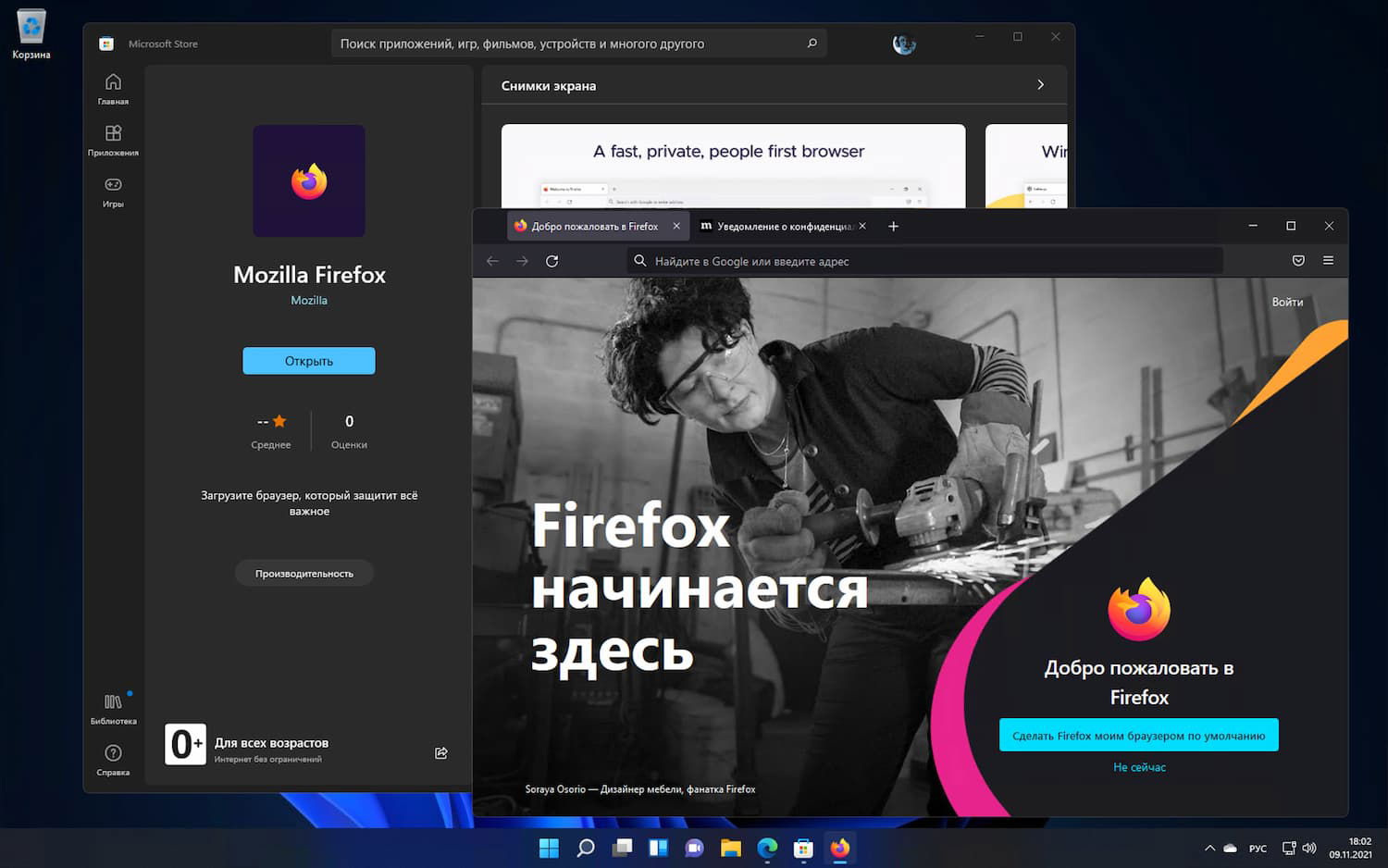Viewport: 1388px width, 868px height.
Task: Open the clock and date 18:02 panel
Action: tap(1351, 848)
